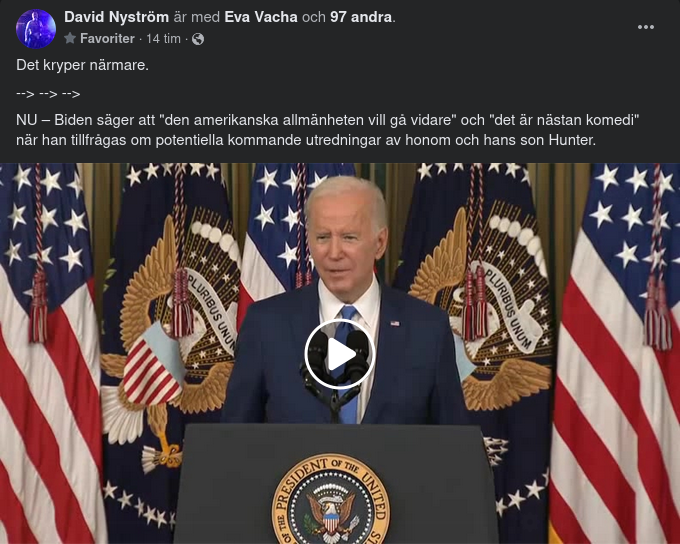680x544 pixels.
Task: Click the arrows line in the post
Action: pyautogui.click(x=48, y=94)
